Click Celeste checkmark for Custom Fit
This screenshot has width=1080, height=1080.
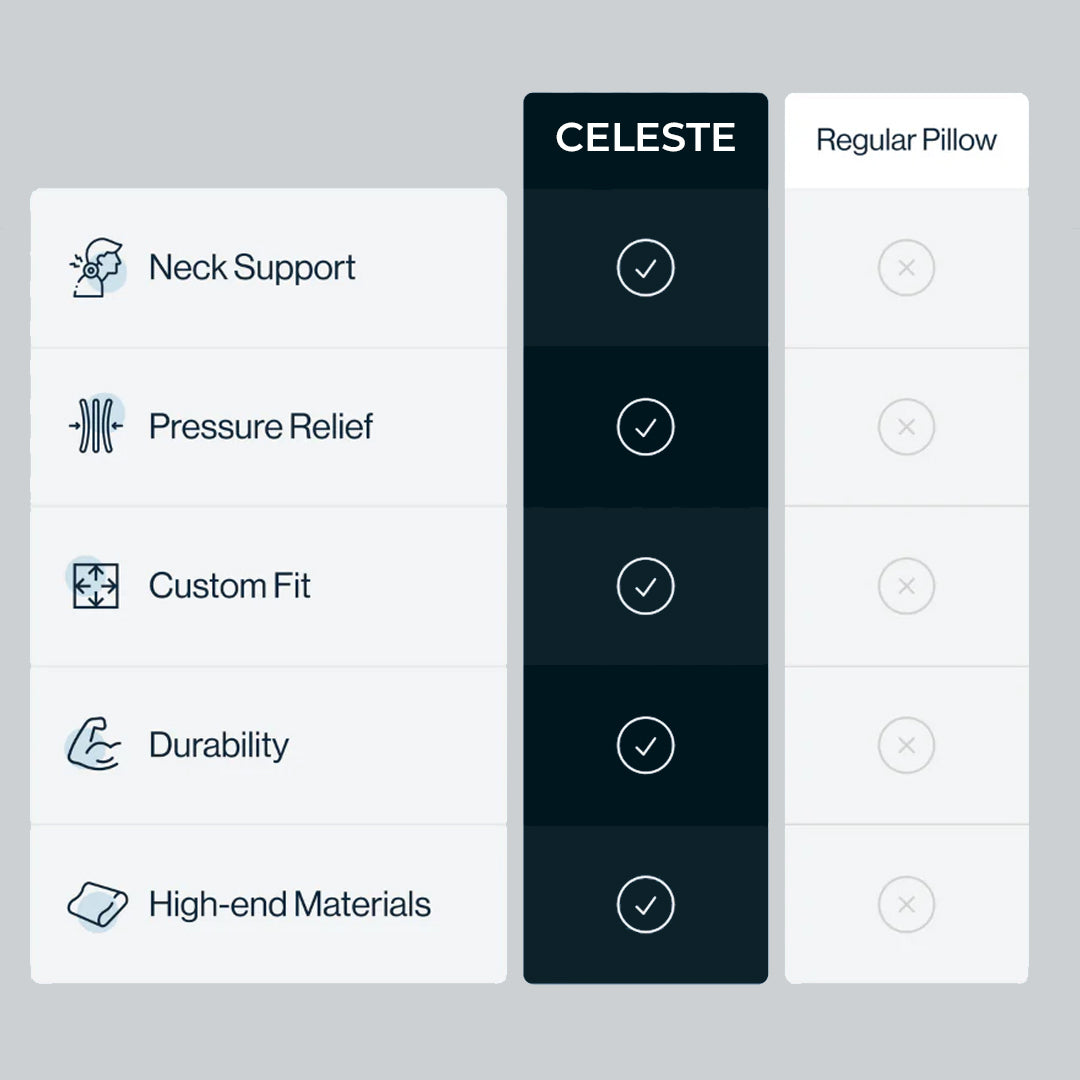point(646,586)
